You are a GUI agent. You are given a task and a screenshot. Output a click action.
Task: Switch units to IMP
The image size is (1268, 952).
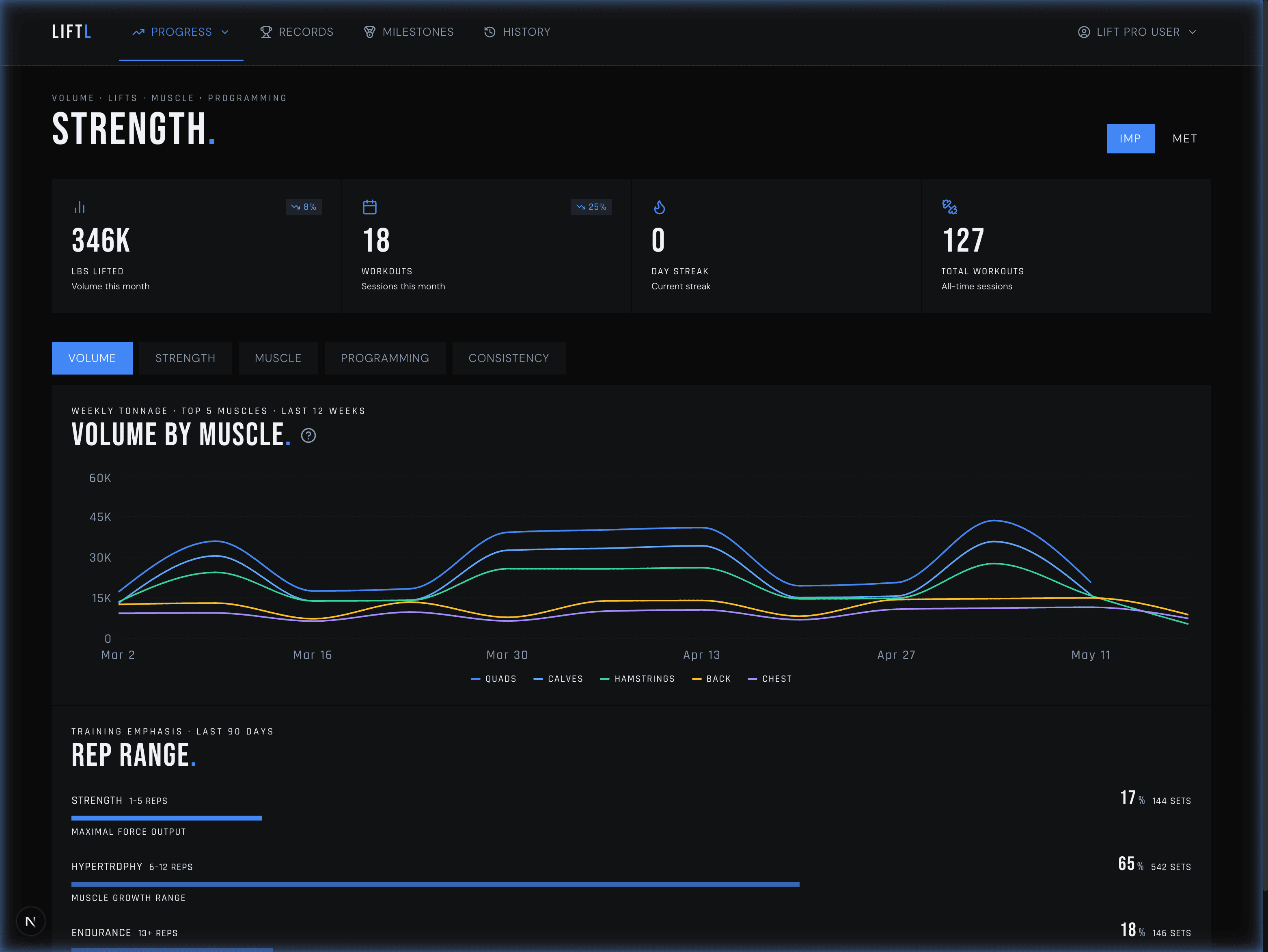[1130, 139]
